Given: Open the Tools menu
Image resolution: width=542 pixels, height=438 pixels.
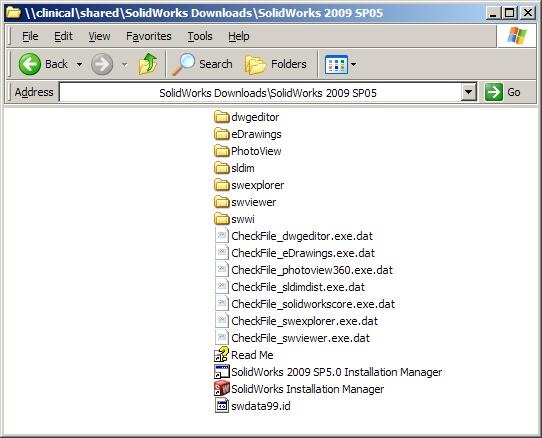Looking at the screenshot, I should pos(200,36).
